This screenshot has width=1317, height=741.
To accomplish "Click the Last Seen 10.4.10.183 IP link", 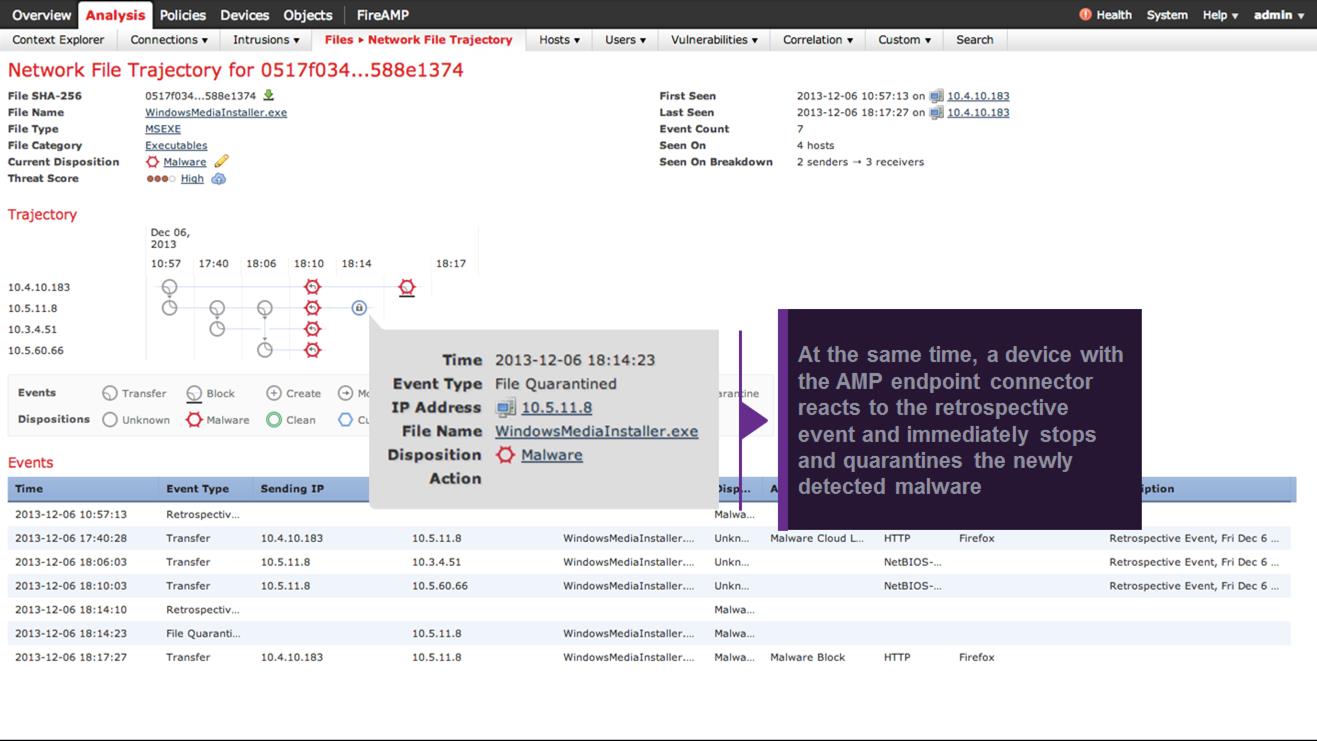I will coord(978,113).
